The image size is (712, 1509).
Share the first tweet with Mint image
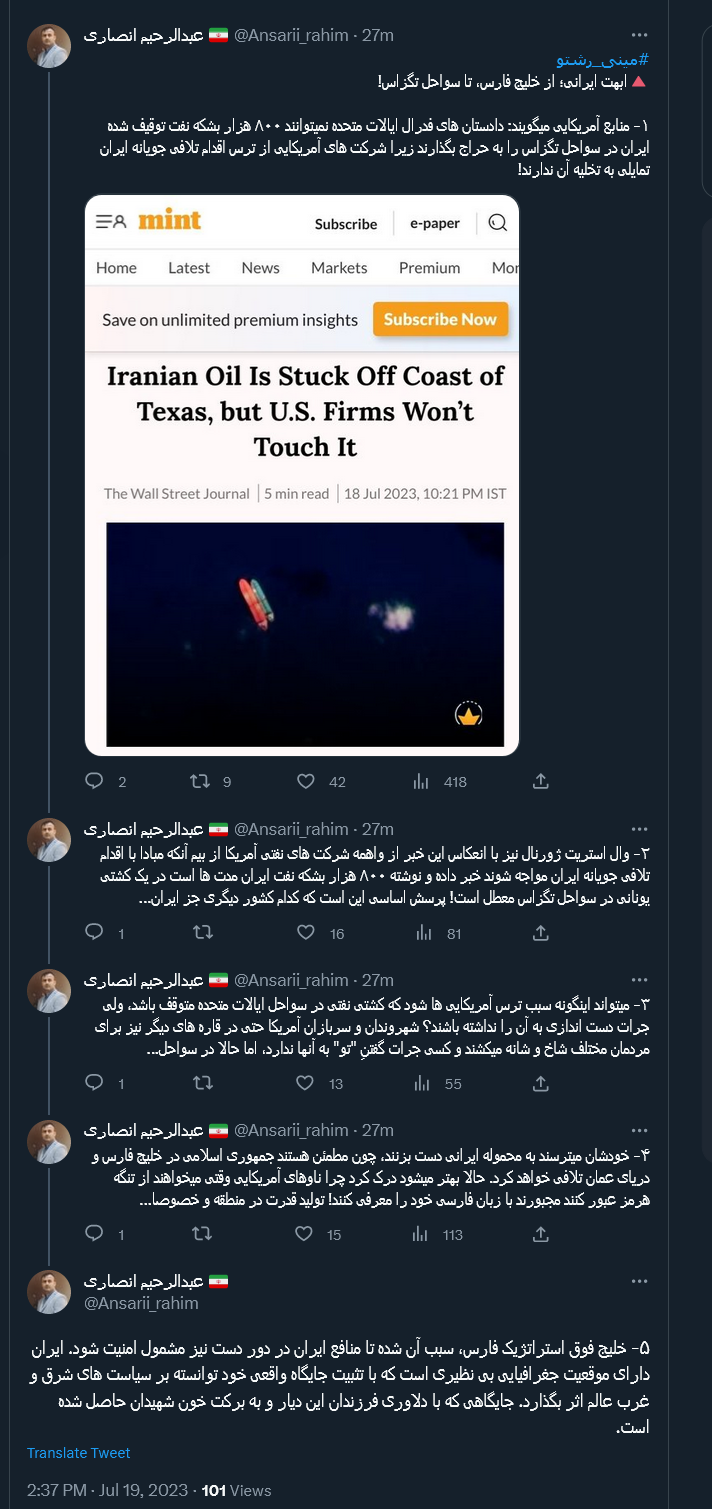click(540, 781)
